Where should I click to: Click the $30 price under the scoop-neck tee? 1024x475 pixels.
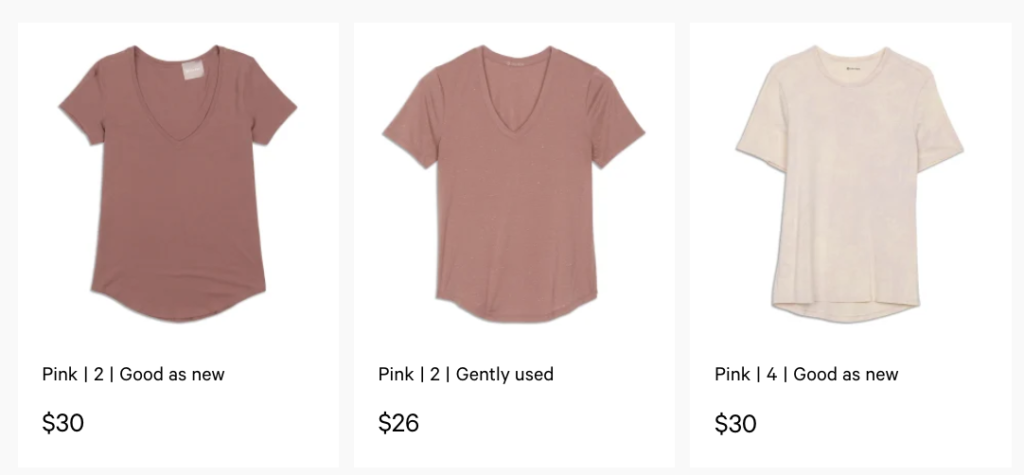(x=63, y=423)
